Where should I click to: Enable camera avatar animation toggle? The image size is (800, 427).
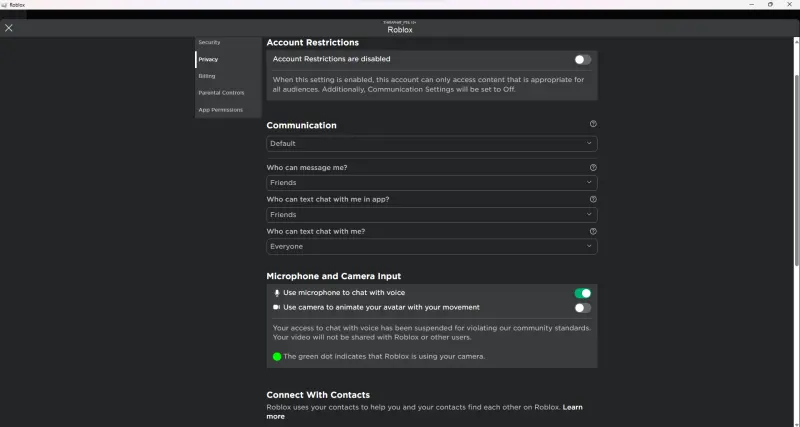click(x=583, y=308)
